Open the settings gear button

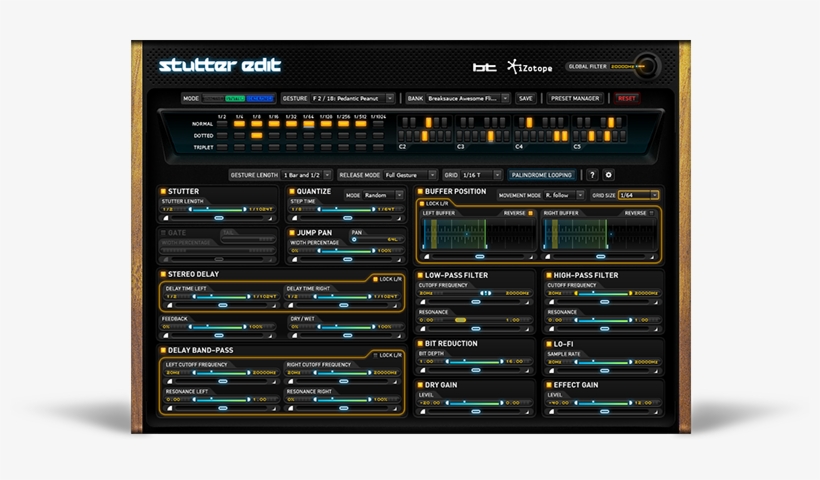click(x=608, y=175)
